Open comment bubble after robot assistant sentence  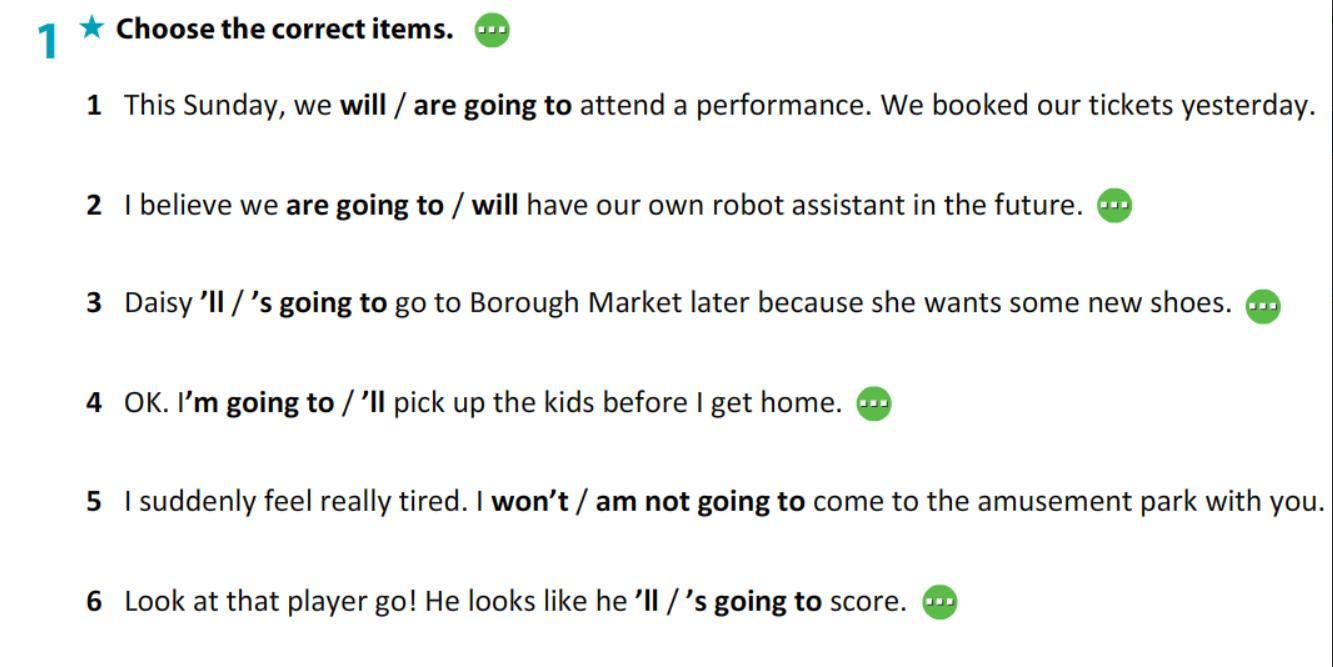click(x=1114, y=206)
